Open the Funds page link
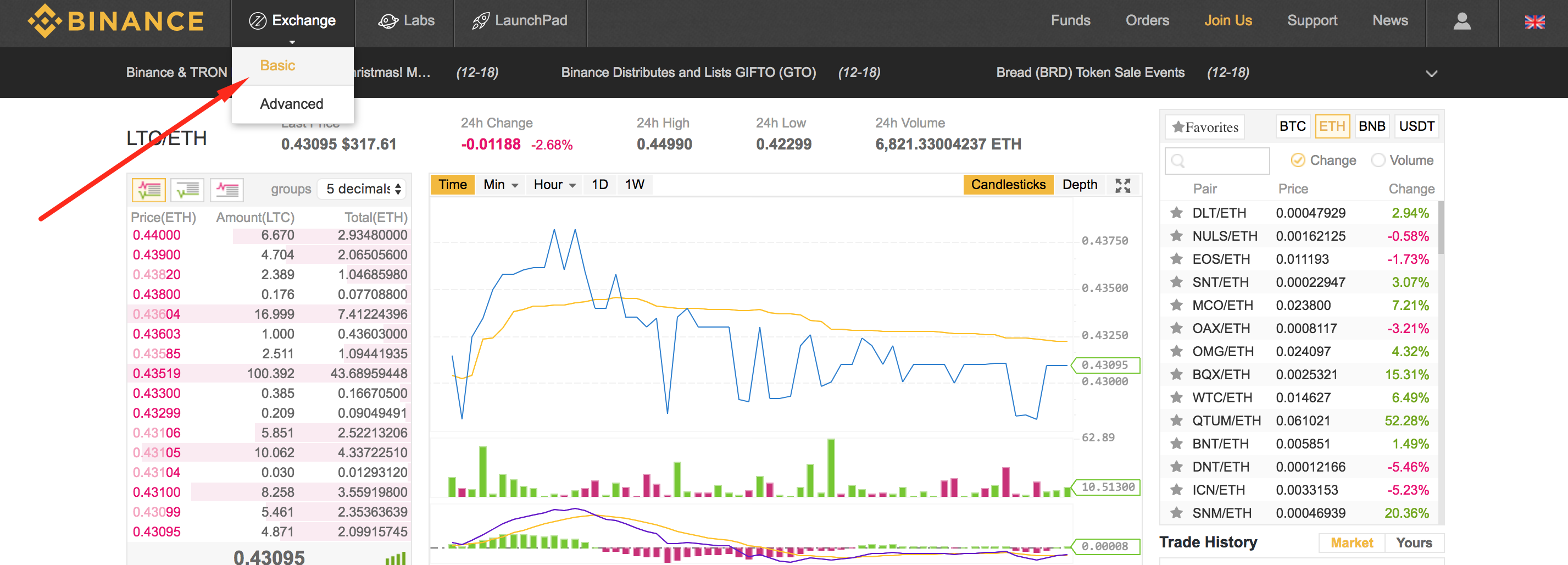This screenshot has height=565, width=1568. (1070, 21)
